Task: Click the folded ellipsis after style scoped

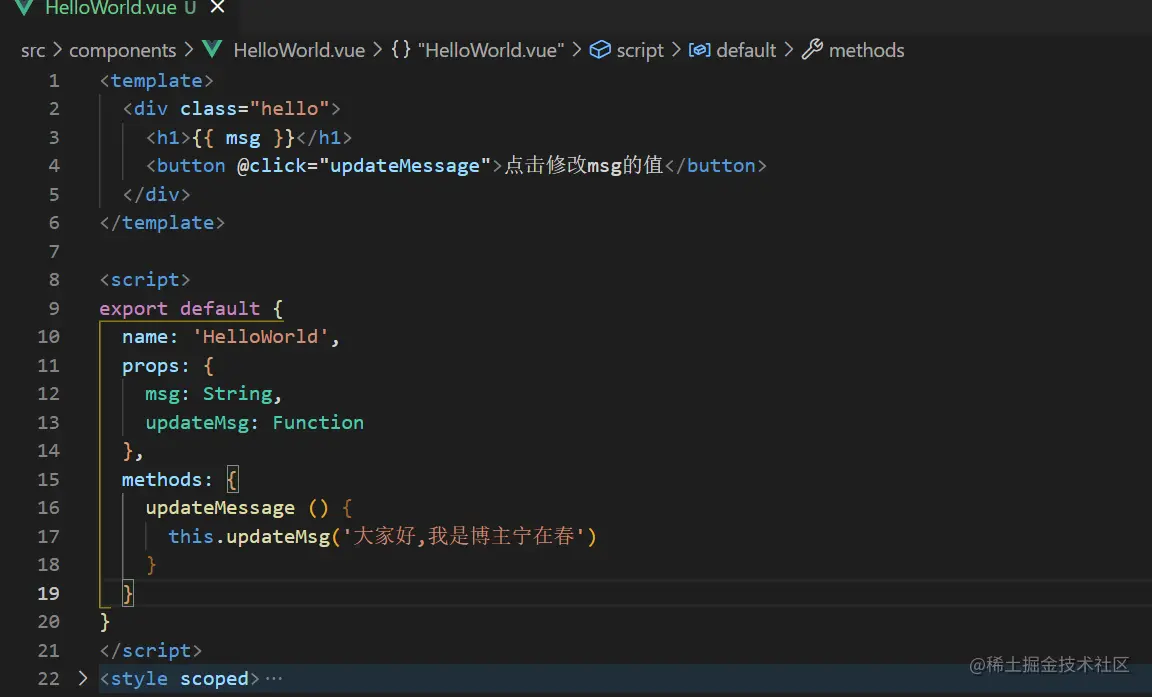Action: [x=274, y=679]
